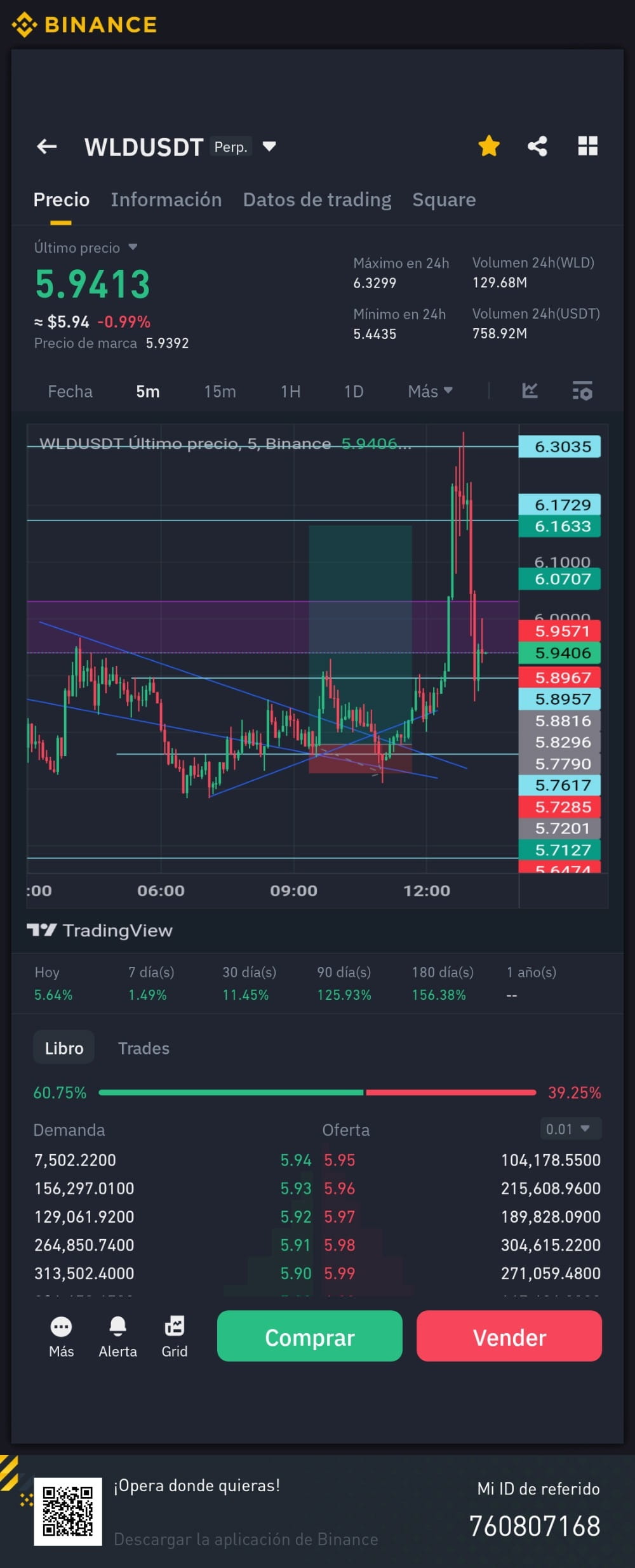Expand the 0.01 price precision dropdown
The height and width of the screenshot is (1568, 635).
[x=570, y=1129]
